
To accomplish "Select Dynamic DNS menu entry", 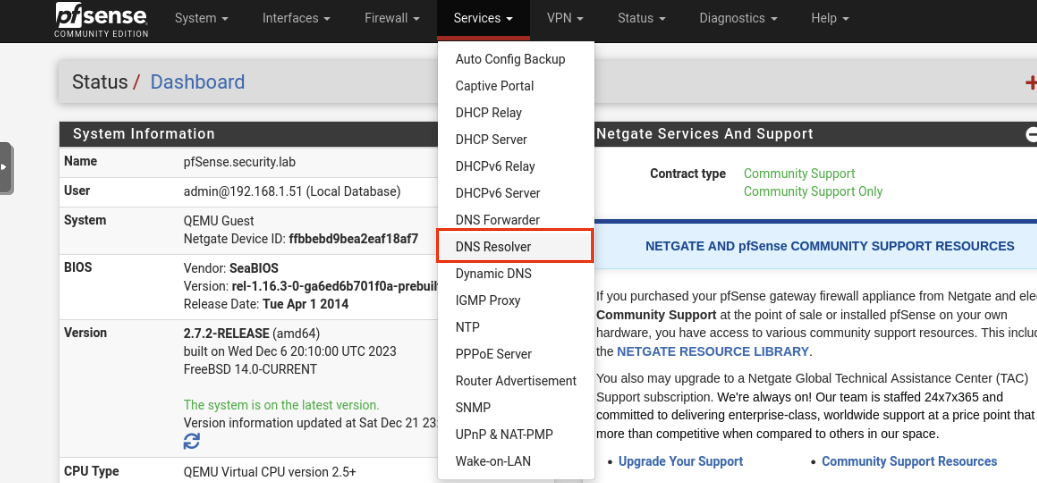I will point(516,274).
